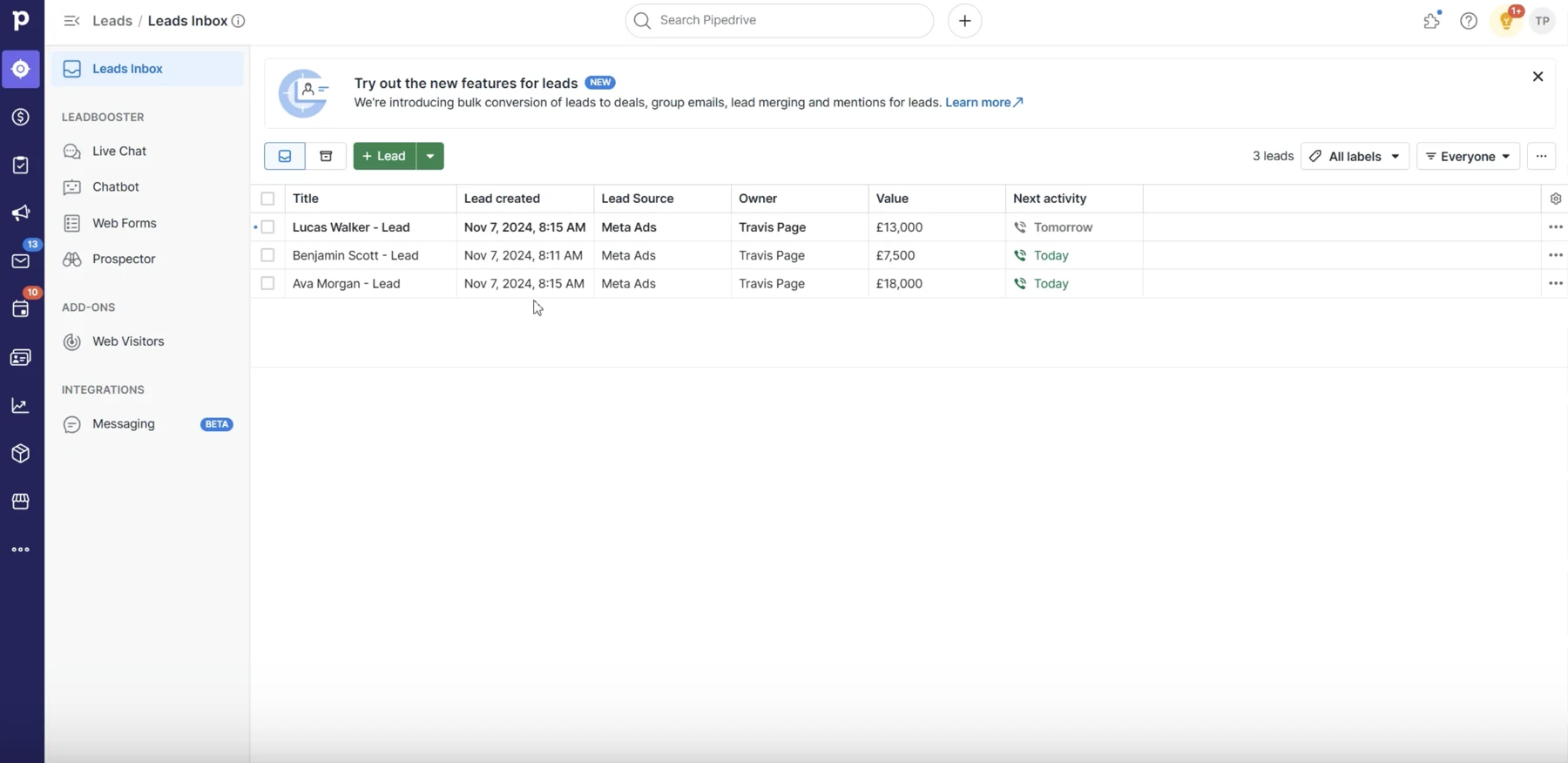Open the Mail icon with badge 13

point(21,260)
